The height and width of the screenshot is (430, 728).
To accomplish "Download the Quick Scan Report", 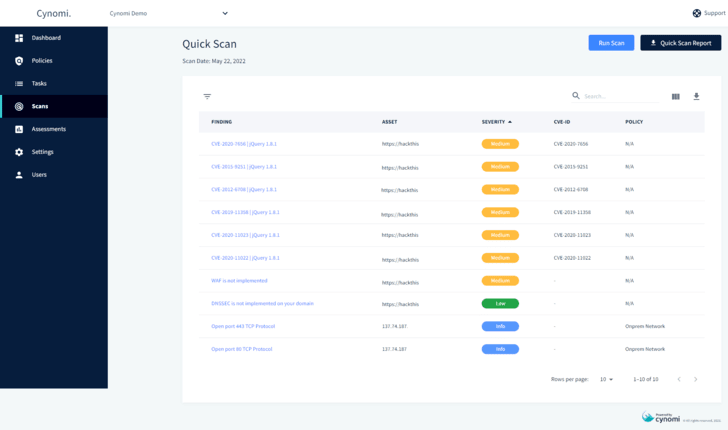I will coord(681,43).
